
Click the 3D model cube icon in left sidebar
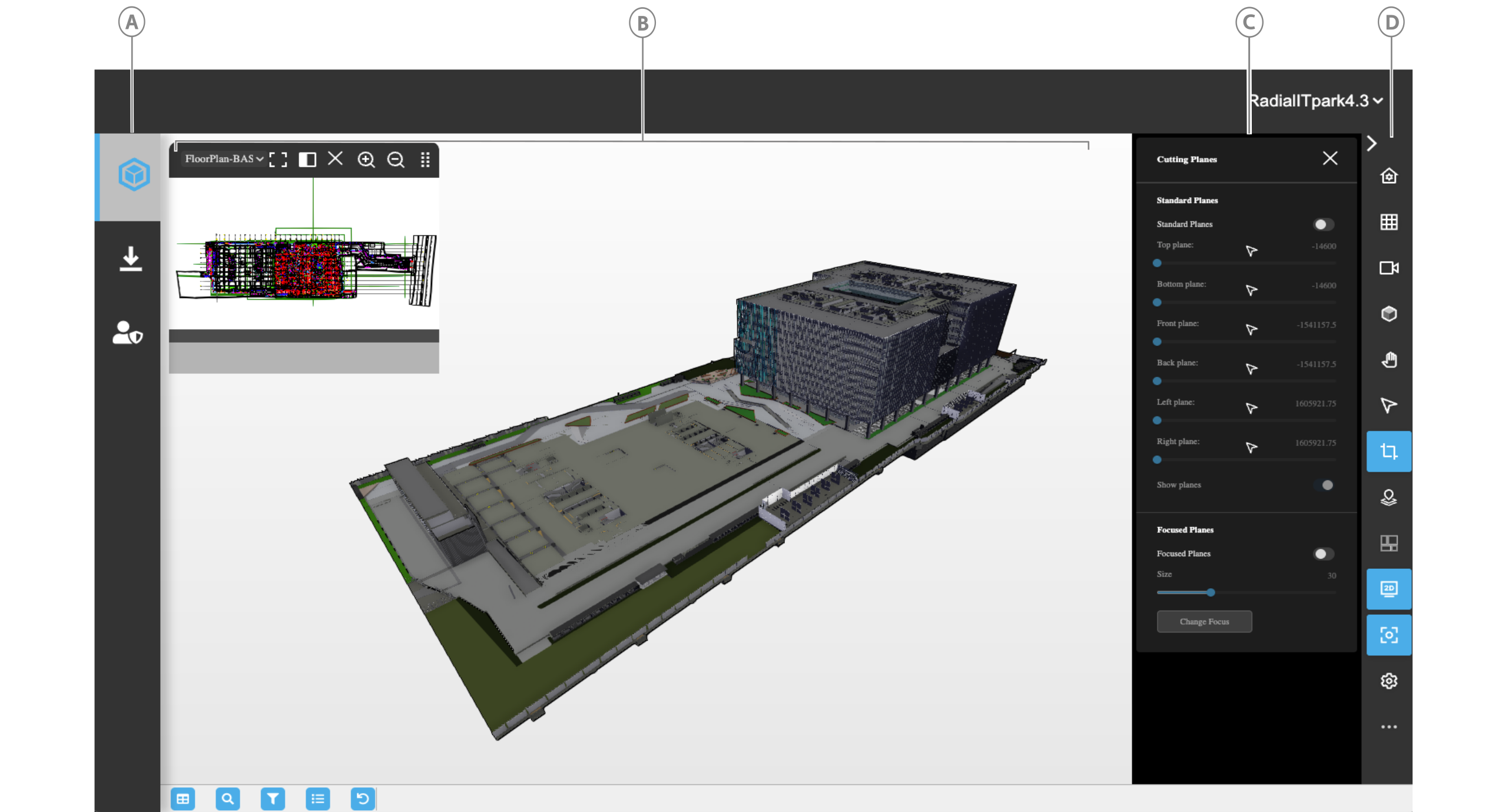pos(134,174)
